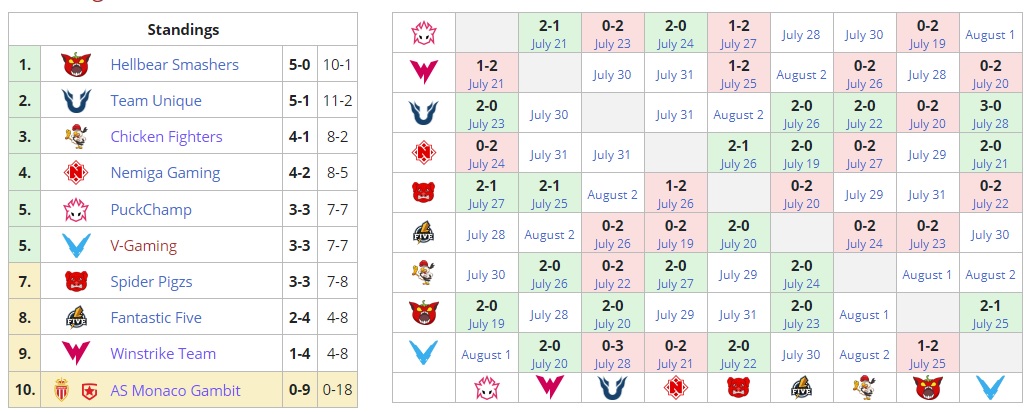Click the Hellbear Smashers logo in standings
The image size is (1031, 414).
[x=76, y=65]
